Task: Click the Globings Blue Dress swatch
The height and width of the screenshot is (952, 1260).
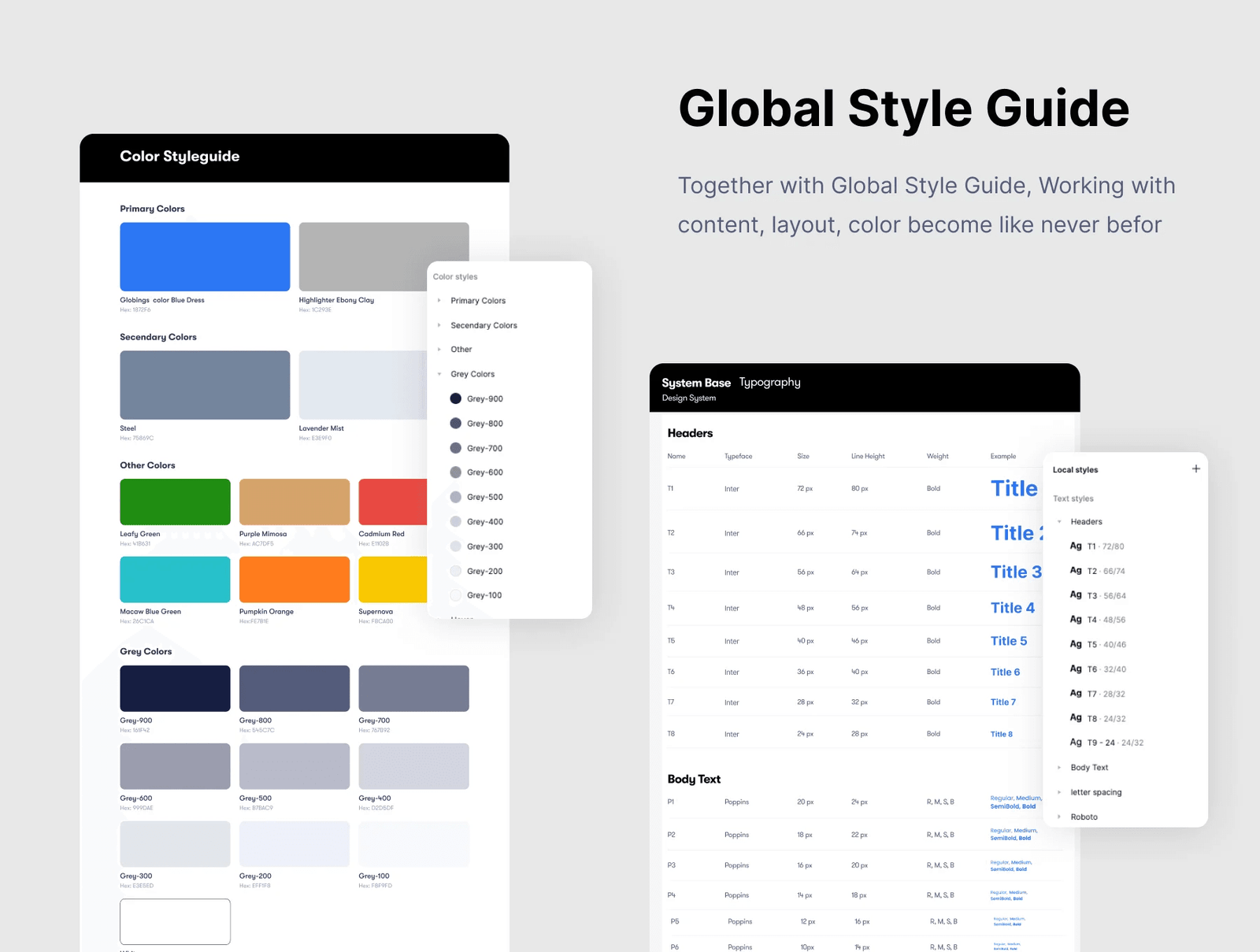Action: point(205,257)
